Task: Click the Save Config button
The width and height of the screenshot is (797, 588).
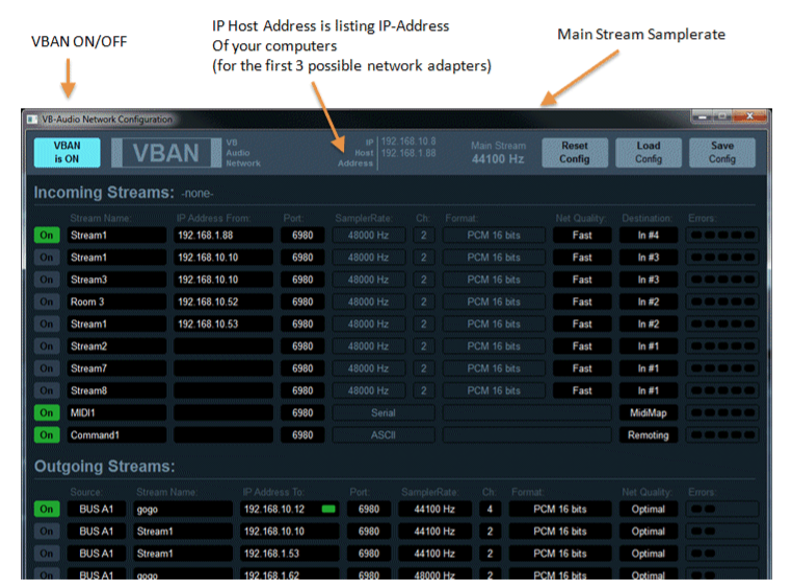Action: pos(722,152)
